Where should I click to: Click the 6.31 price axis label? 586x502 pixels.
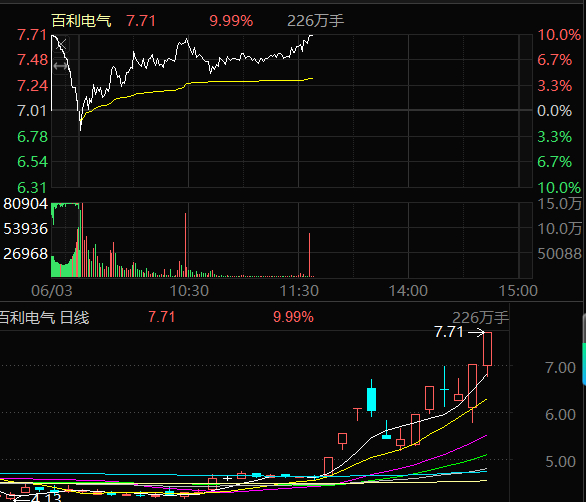[x=32, y=188]
